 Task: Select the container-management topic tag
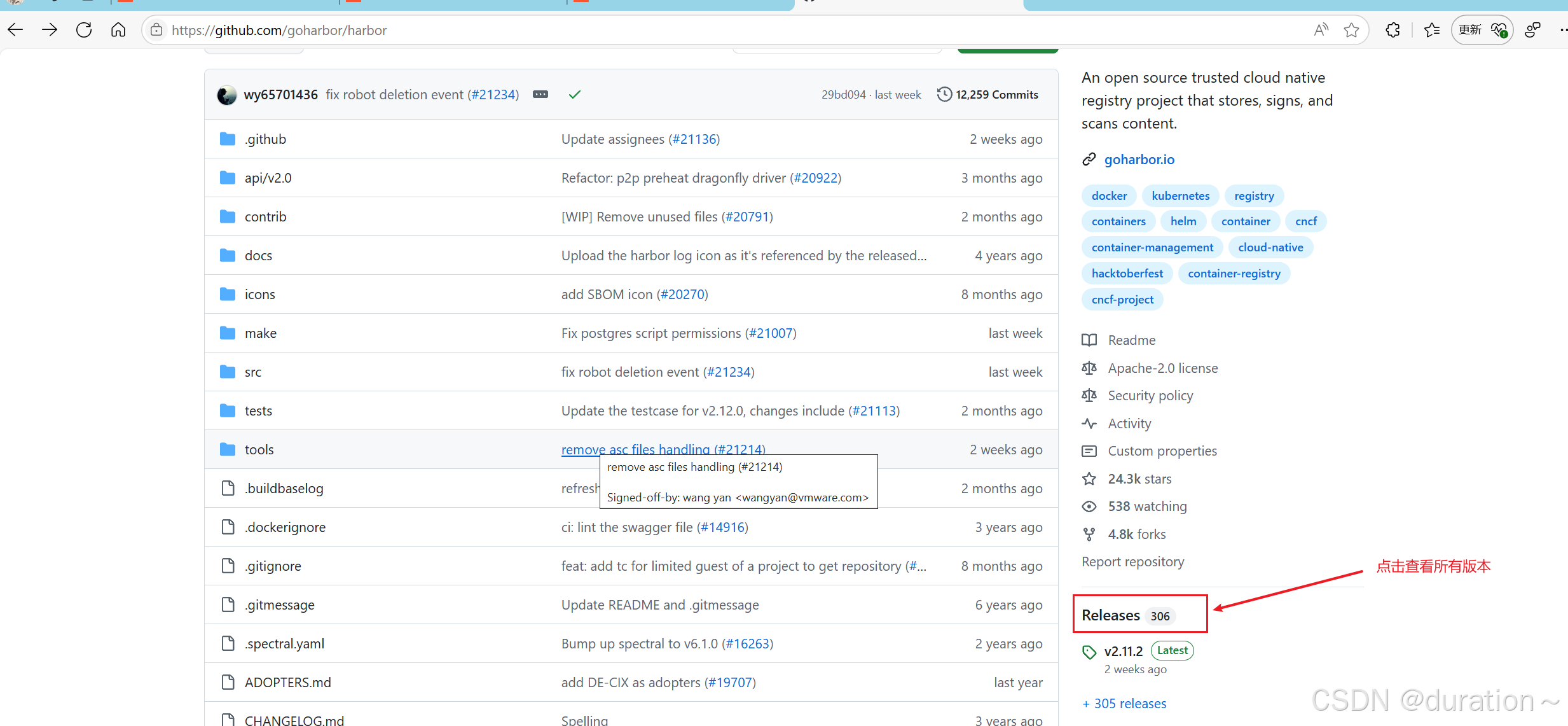(1152, 247)
